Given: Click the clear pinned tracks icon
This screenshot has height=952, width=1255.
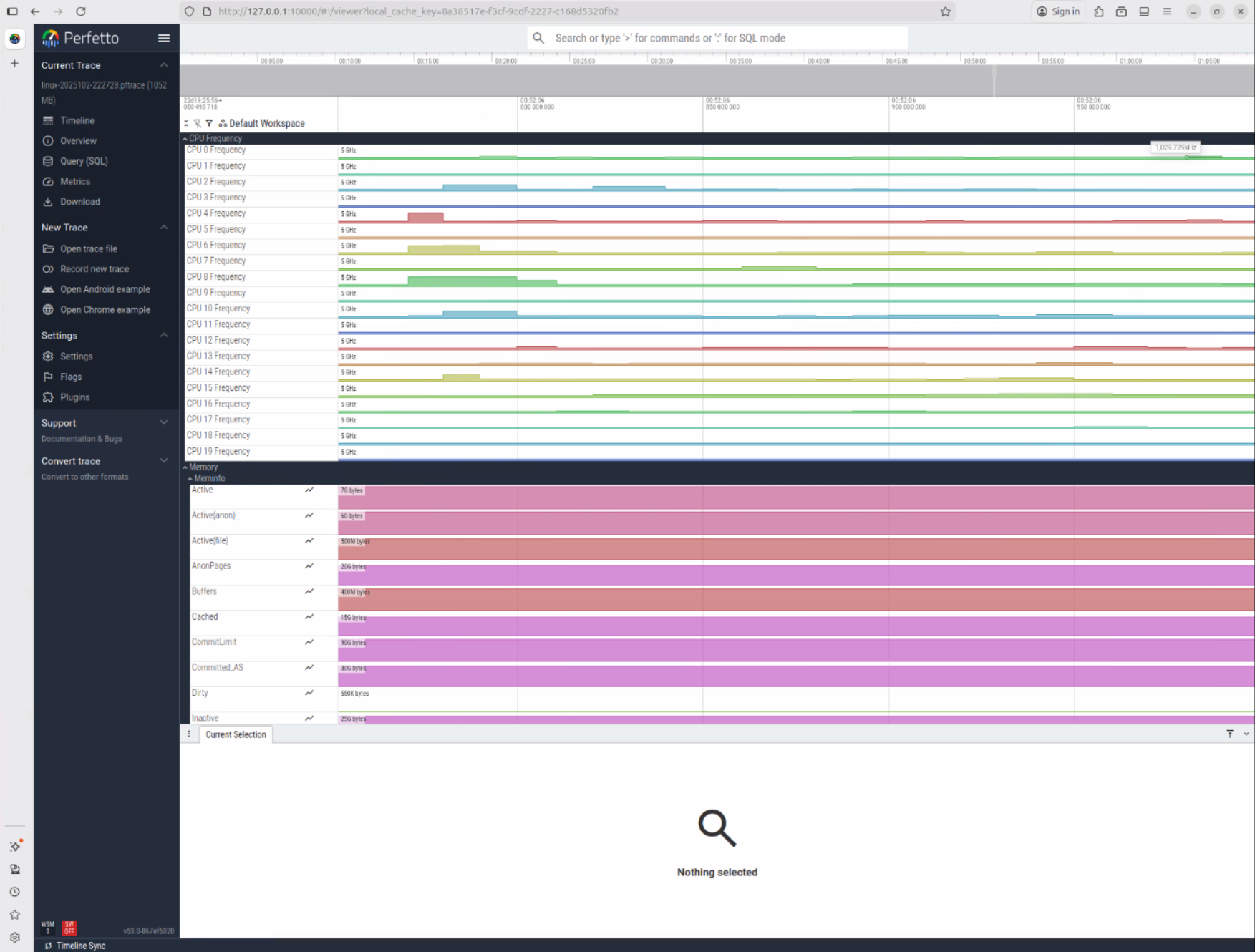Looking at the screenshot, I should 198,123.
